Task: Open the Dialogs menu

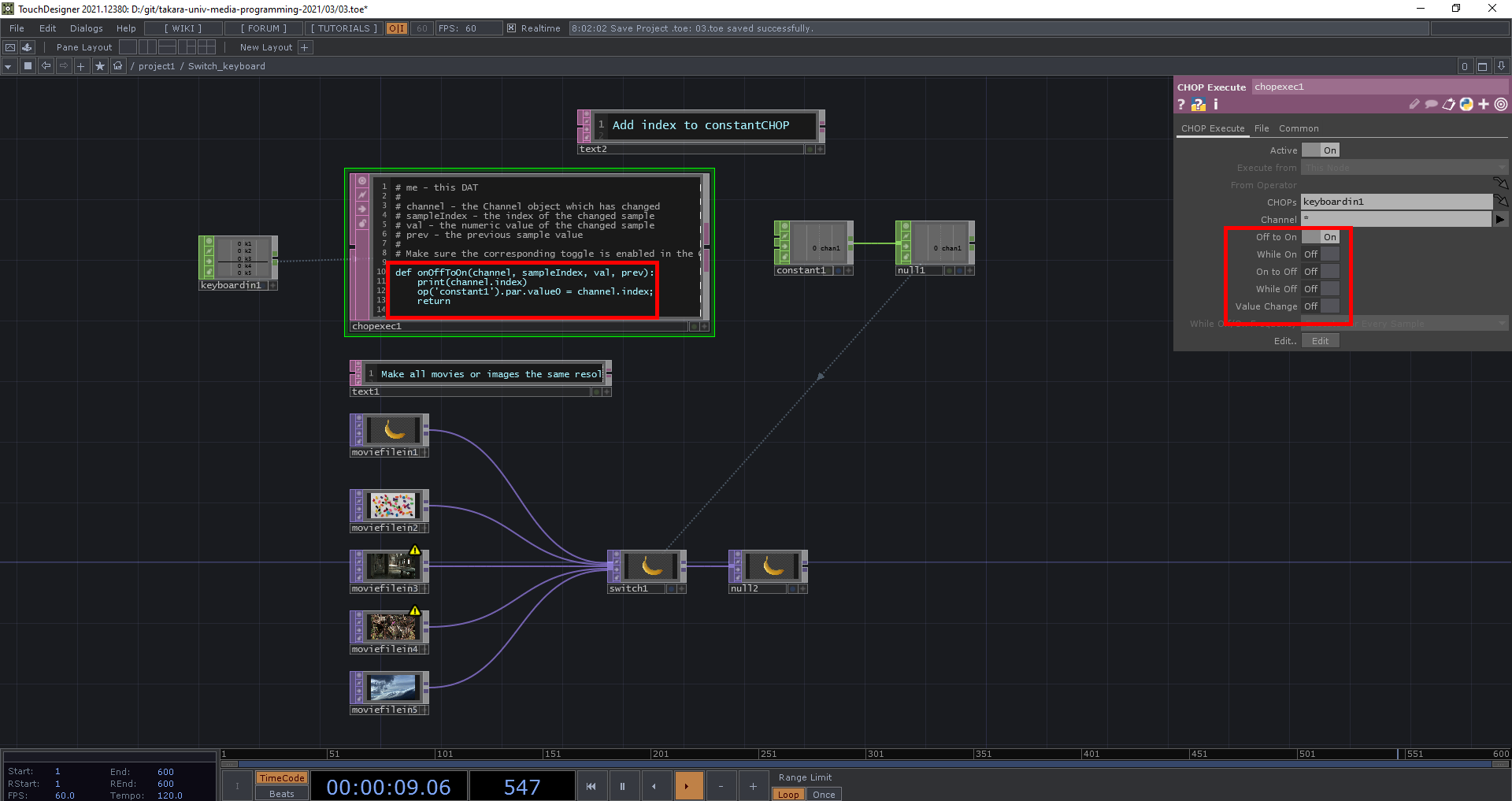Action: coord(86,28)
